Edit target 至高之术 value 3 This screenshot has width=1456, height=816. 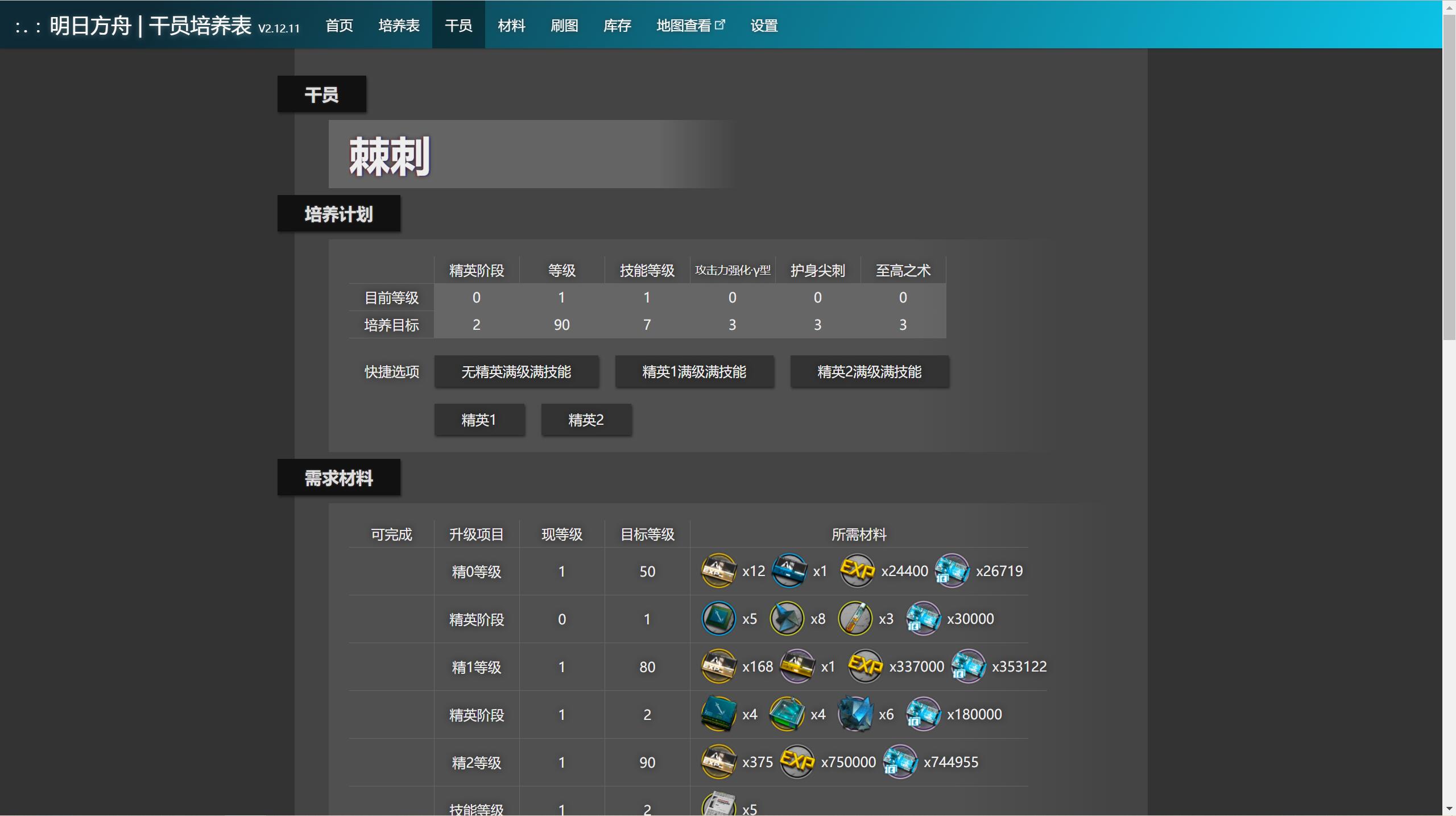pyautogui.click(x=903, y=325)
